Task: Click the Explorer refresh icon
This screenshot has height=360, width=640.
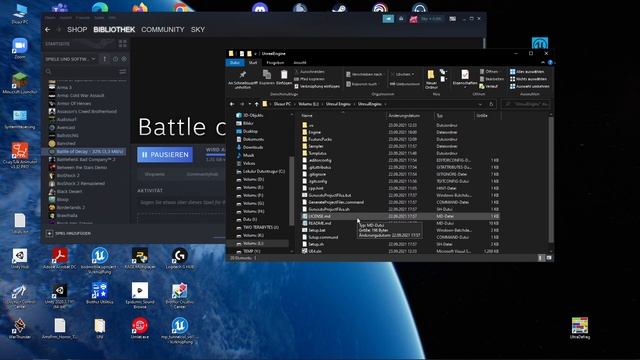Action: pos(491,104)
